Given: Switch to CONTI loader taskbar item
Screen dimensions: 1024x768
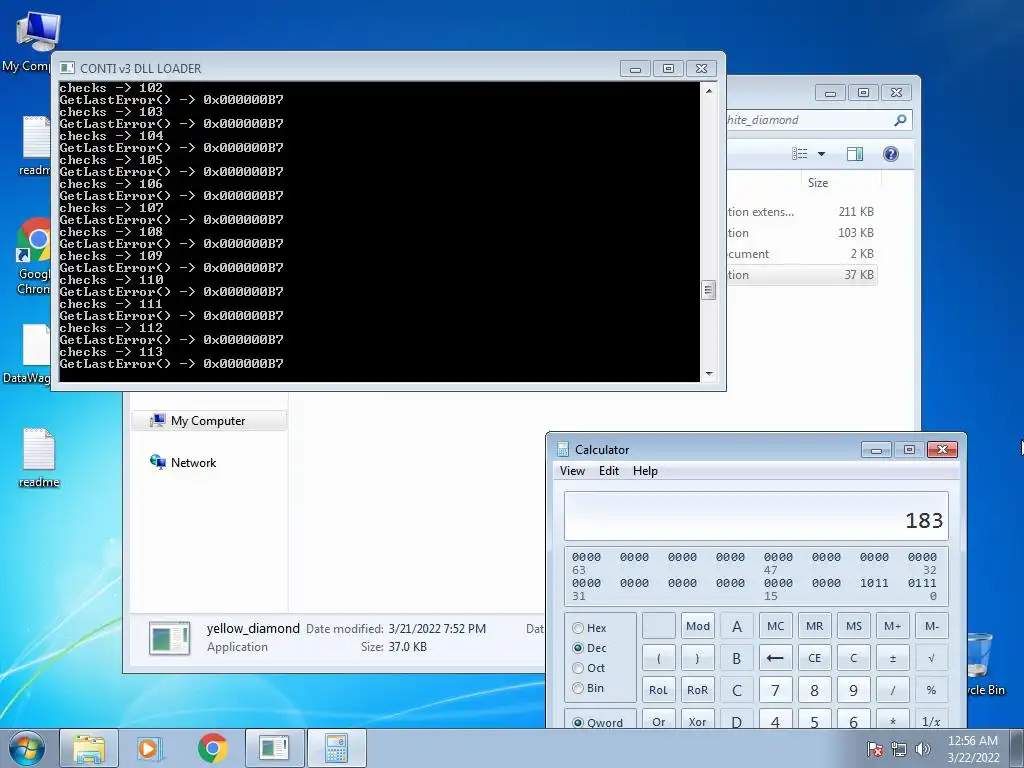Looking at the screenshot, I should click(274, 748).
